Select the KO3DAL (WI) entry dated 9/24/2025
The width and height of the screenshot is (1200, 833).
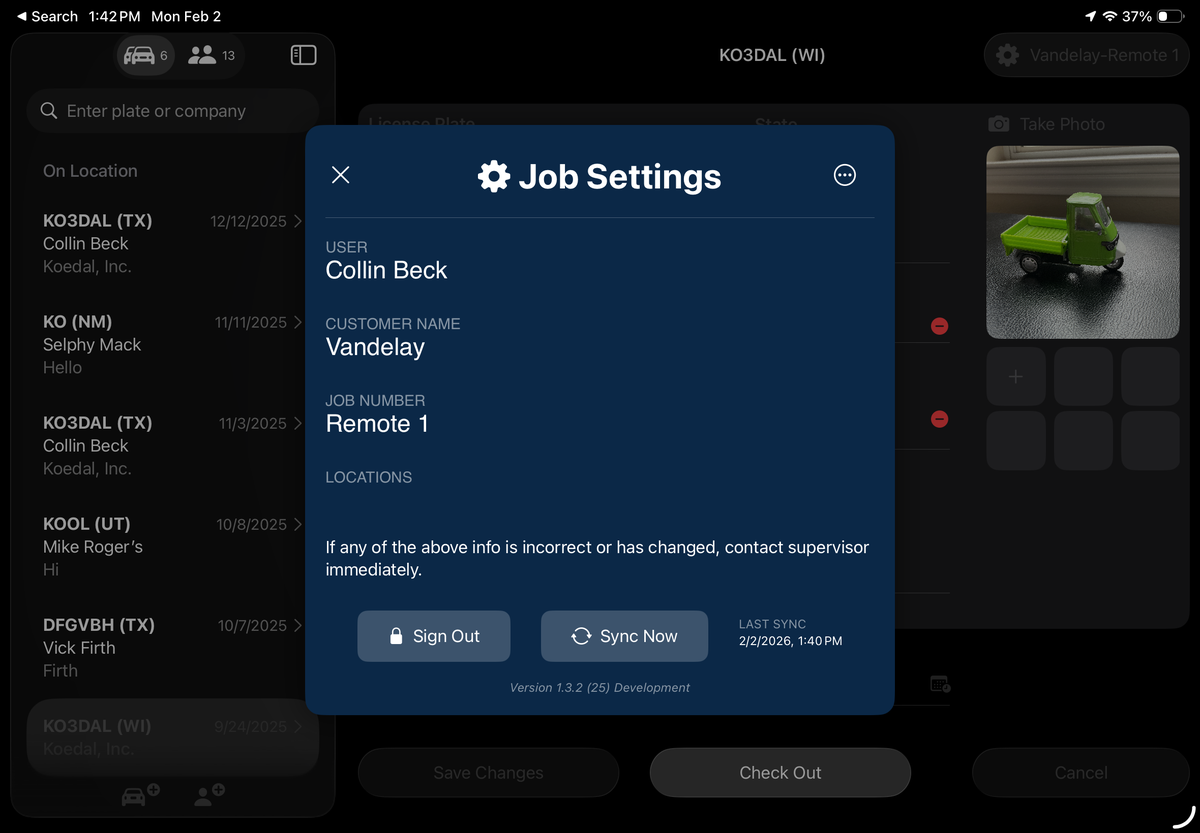pos(172,737)
